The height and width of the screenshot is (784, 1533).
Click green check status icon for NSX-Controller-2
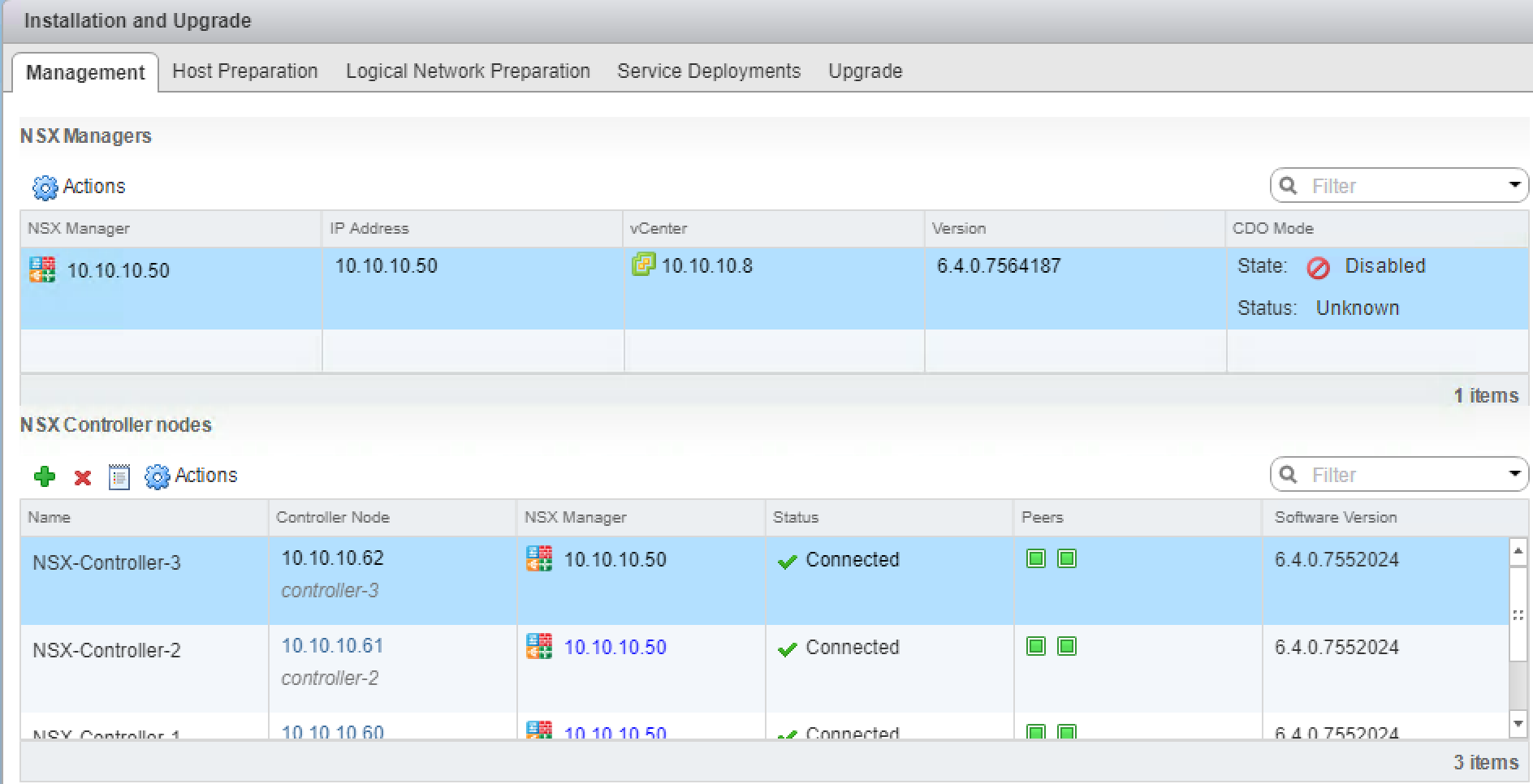787,649
